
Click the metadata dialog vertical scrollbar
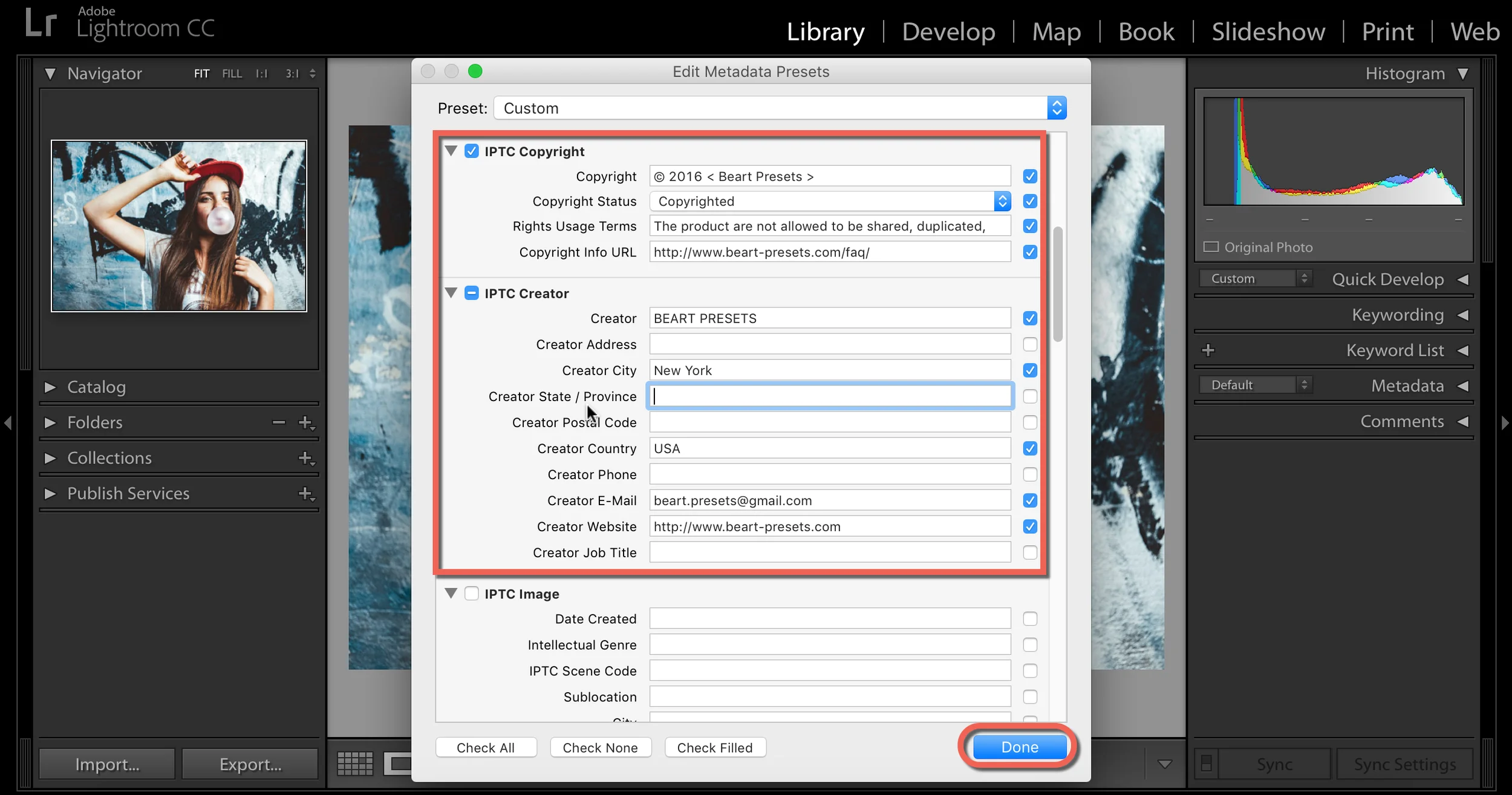pyautogui.click(x=1058, y=284)
